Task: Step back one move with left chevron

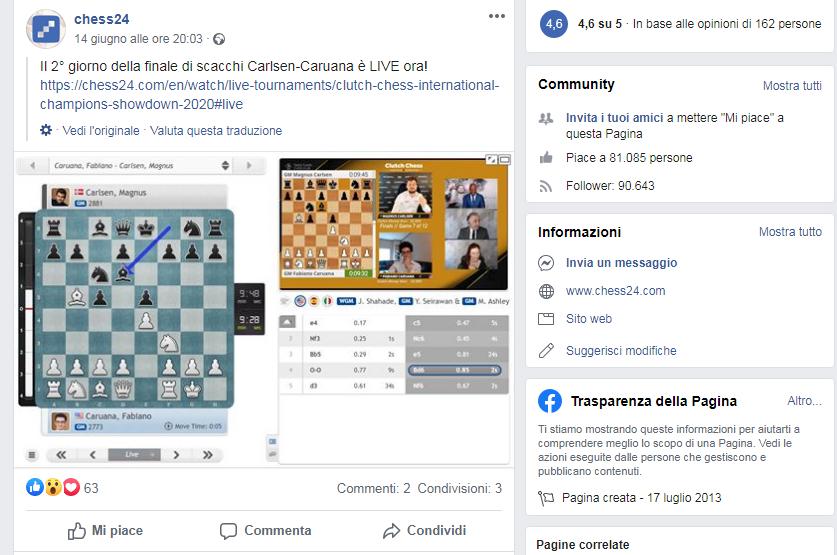Action: tap(93, 455)
